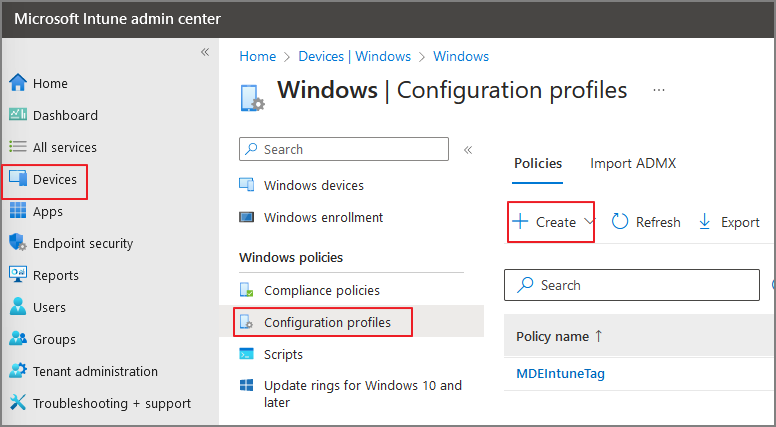The height and width of the screenshot is (427, 776).
Task: Collapse the Windows blade menu pane
Action: coord(468,149)
